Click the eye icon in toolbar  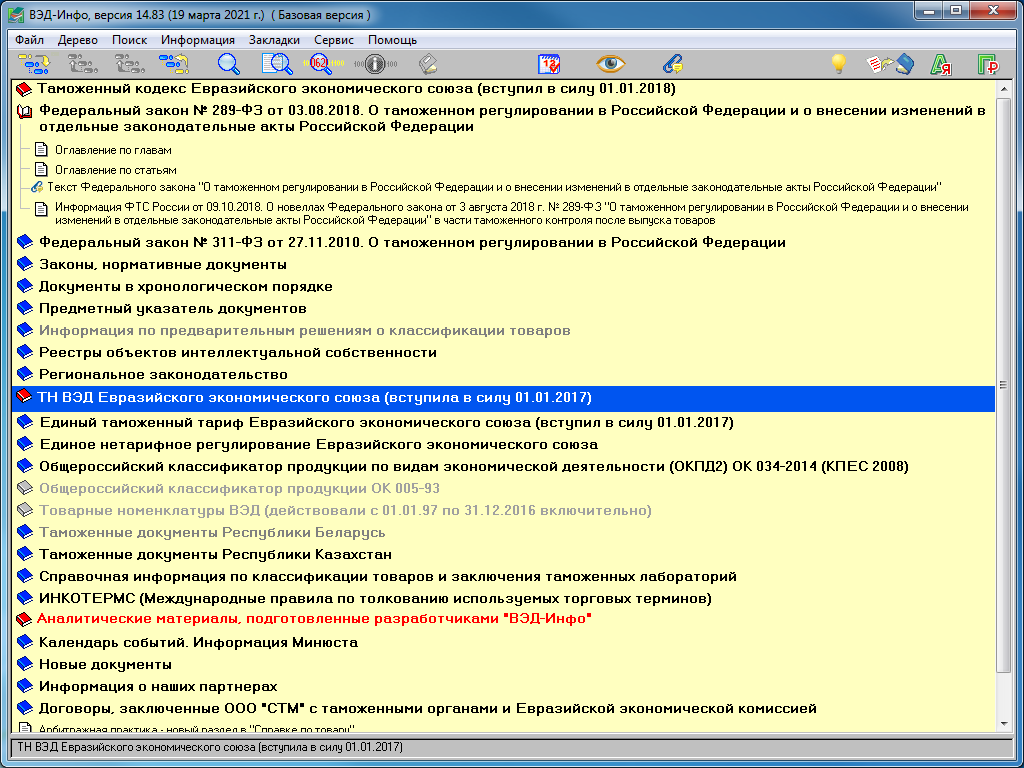609,64
